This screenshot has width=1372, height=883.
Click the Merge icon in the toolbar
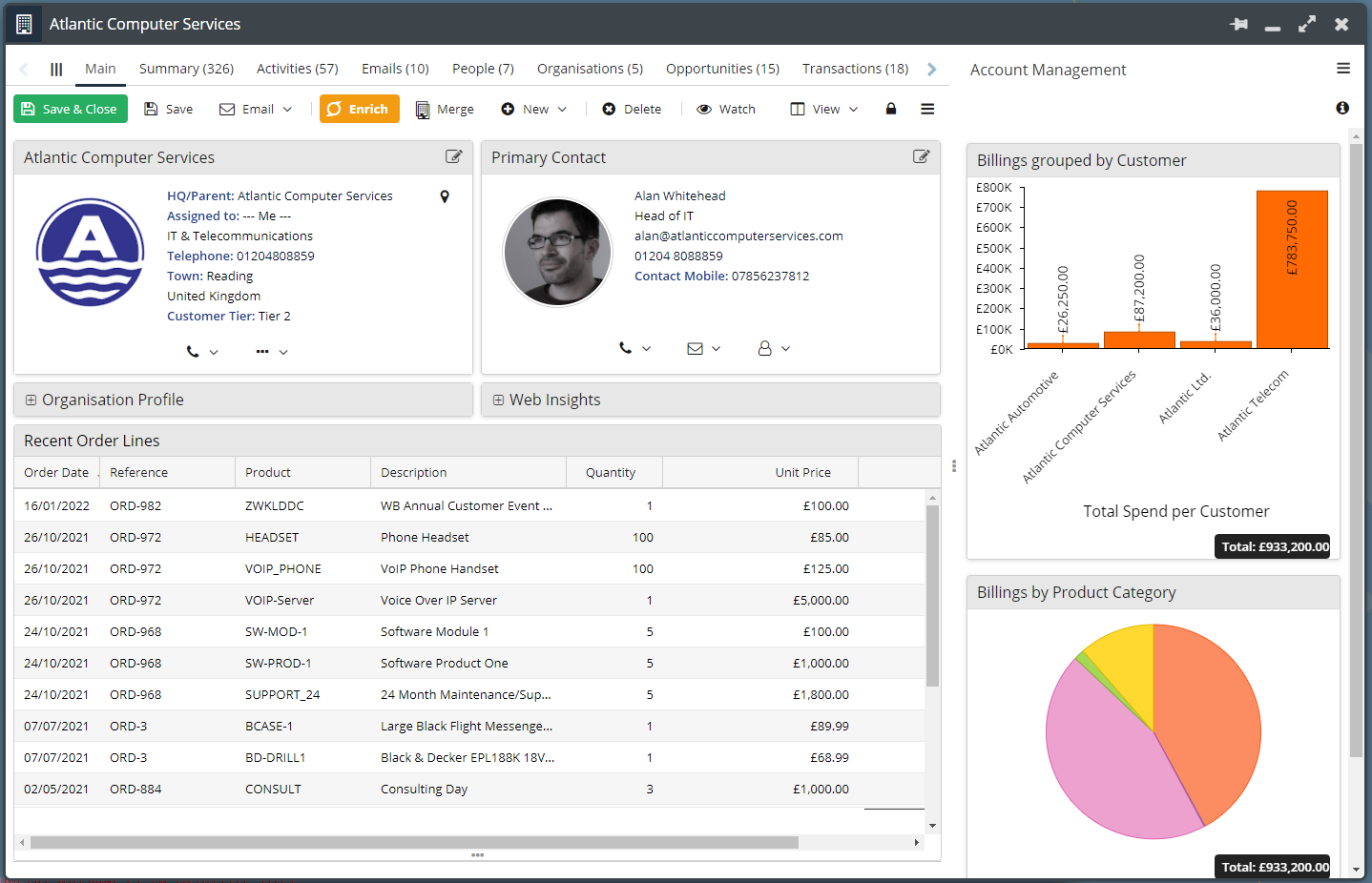[421, 109]
